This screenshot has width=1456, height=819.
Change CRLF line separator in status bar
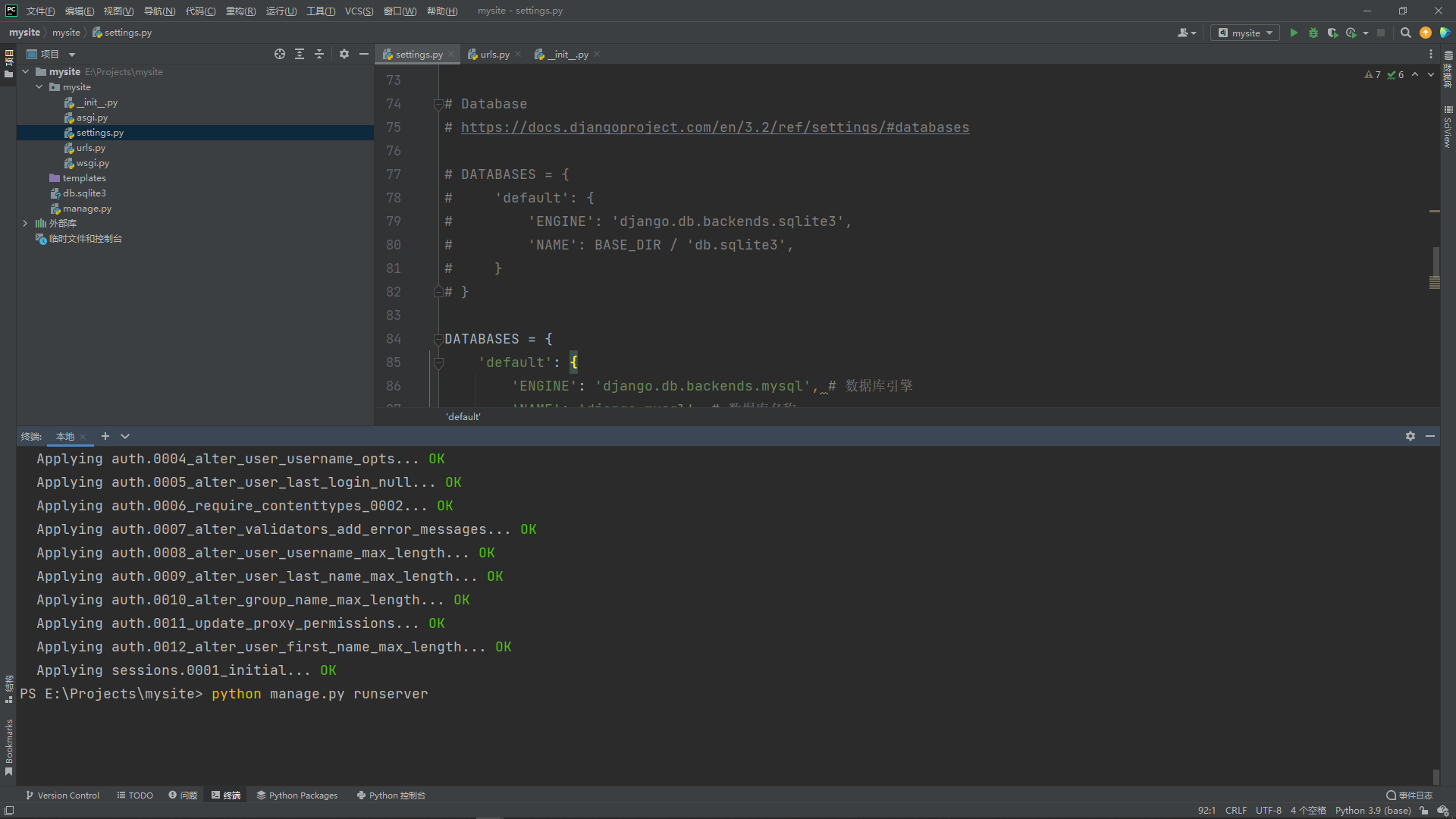pos(1235,811)
